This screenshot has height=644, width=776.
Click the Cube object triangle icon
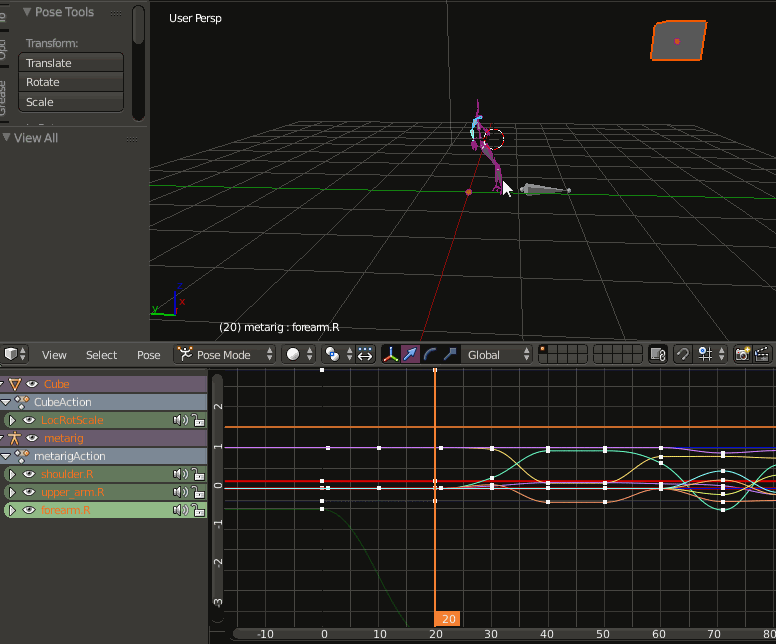[x=15, y=384]
